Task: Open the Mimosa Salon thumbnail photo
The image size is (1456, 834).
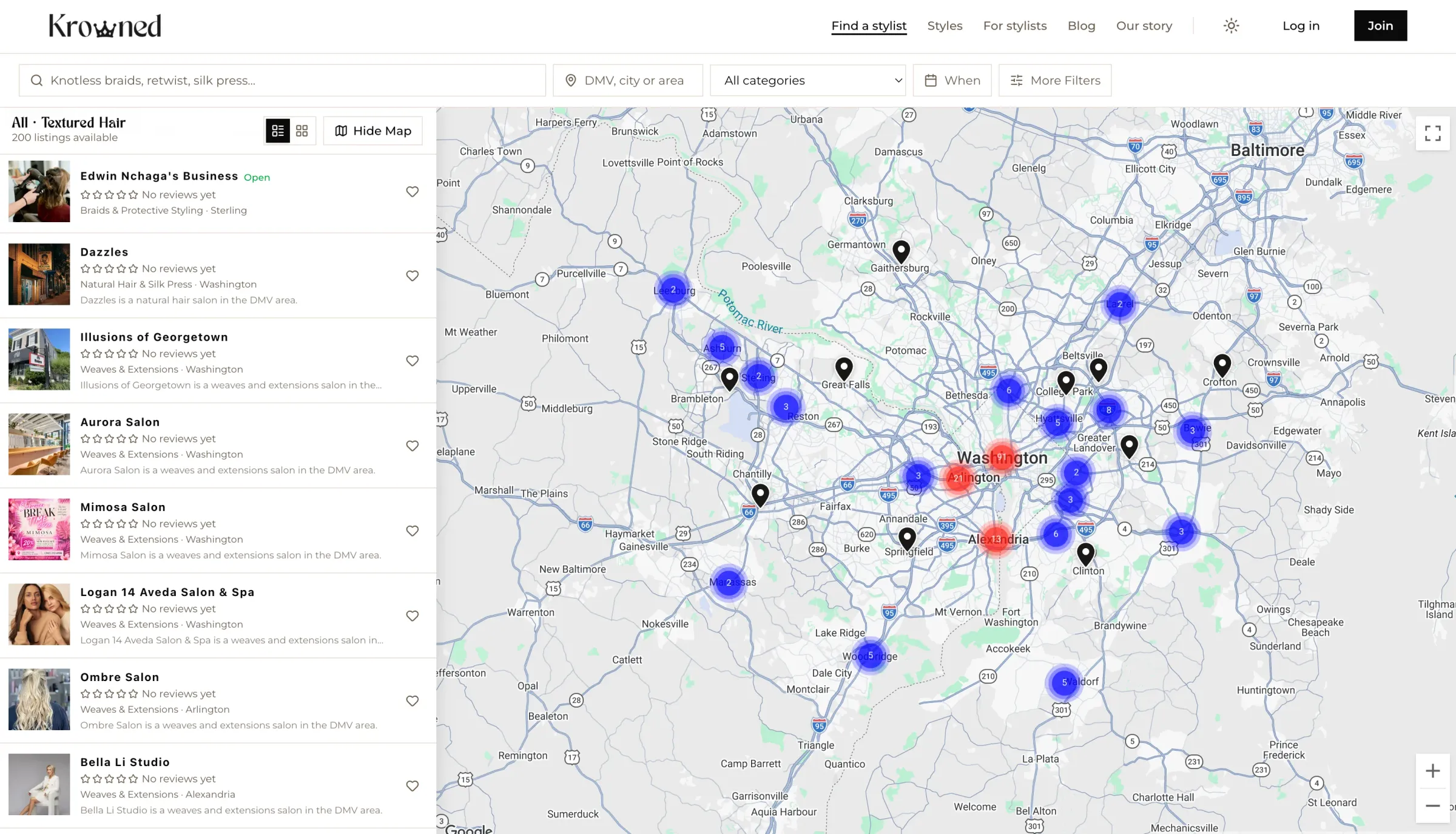Action: coord(39,529)
